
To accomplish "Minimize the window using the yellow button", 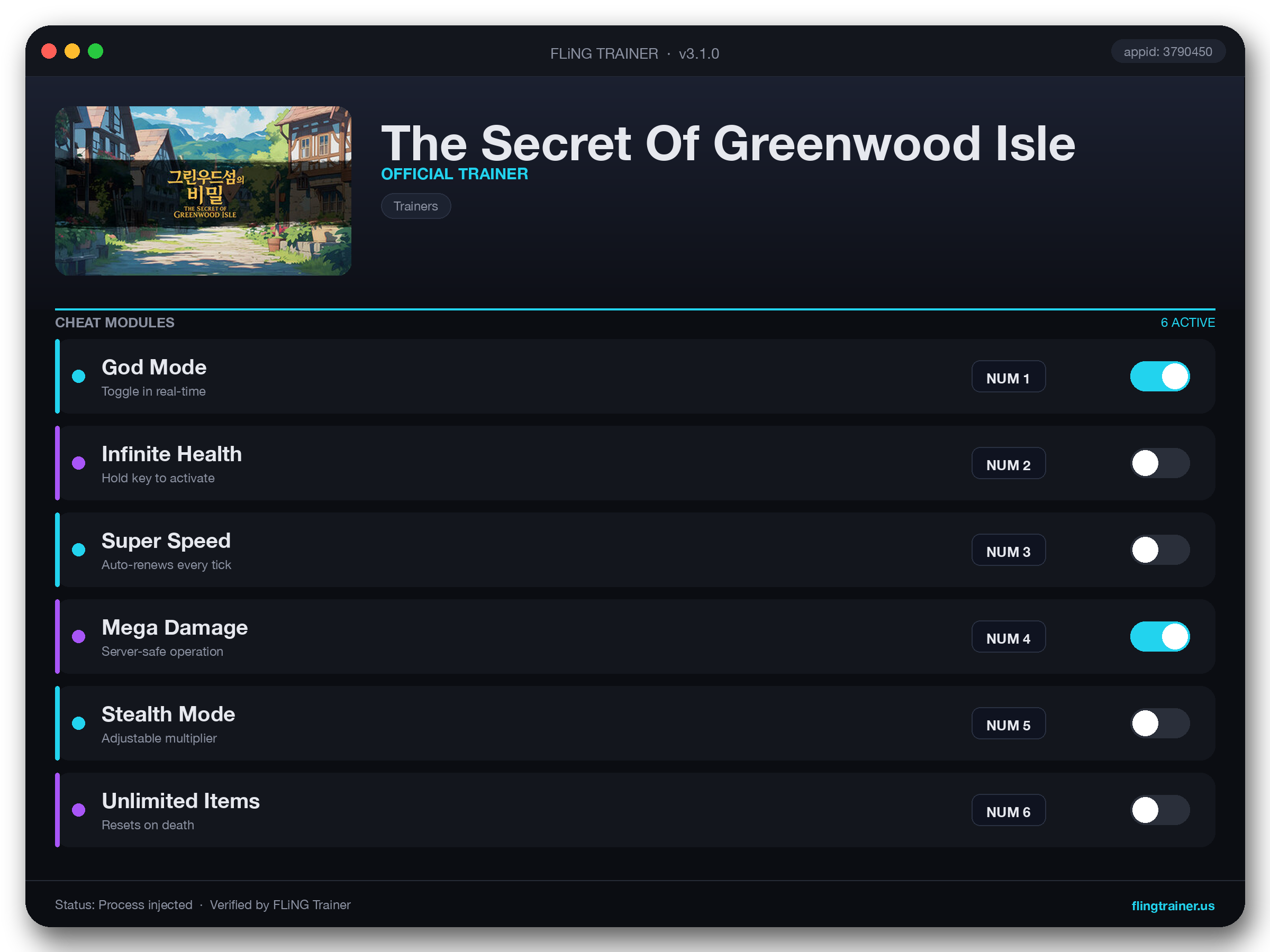I will [x=72, y=52].
